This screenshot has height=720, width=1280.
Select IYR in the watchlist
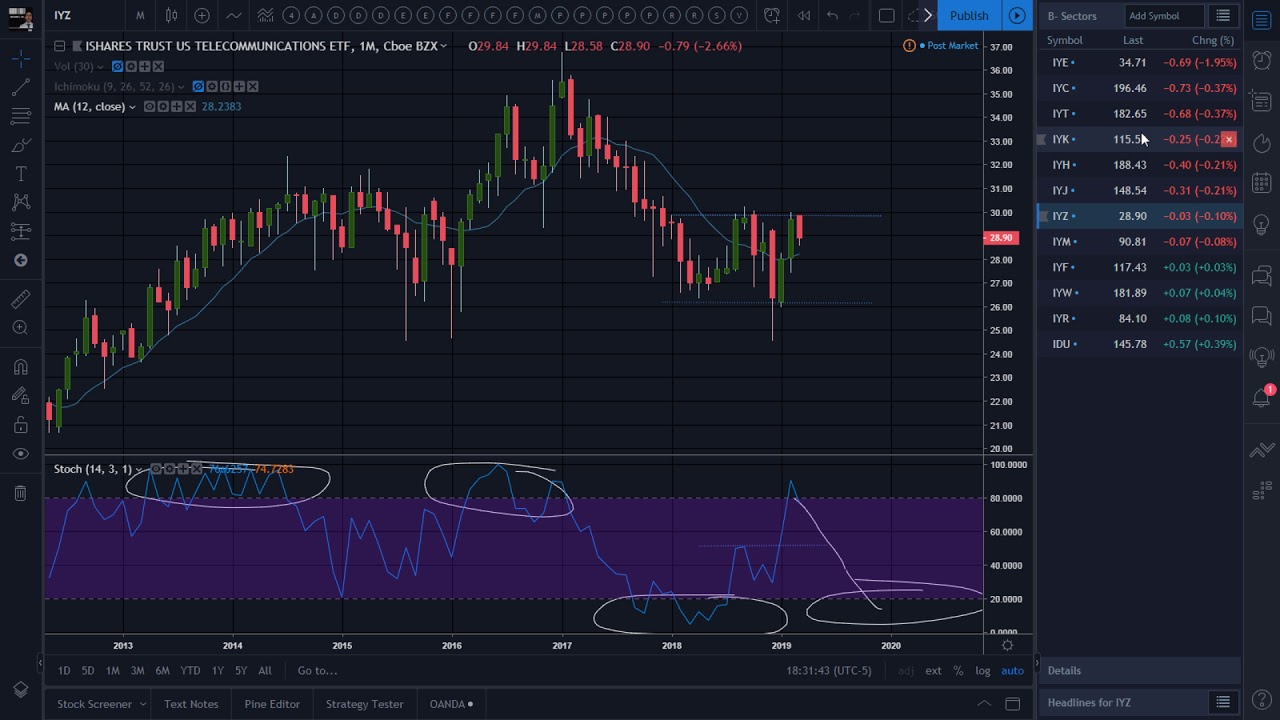point(1140,318)
